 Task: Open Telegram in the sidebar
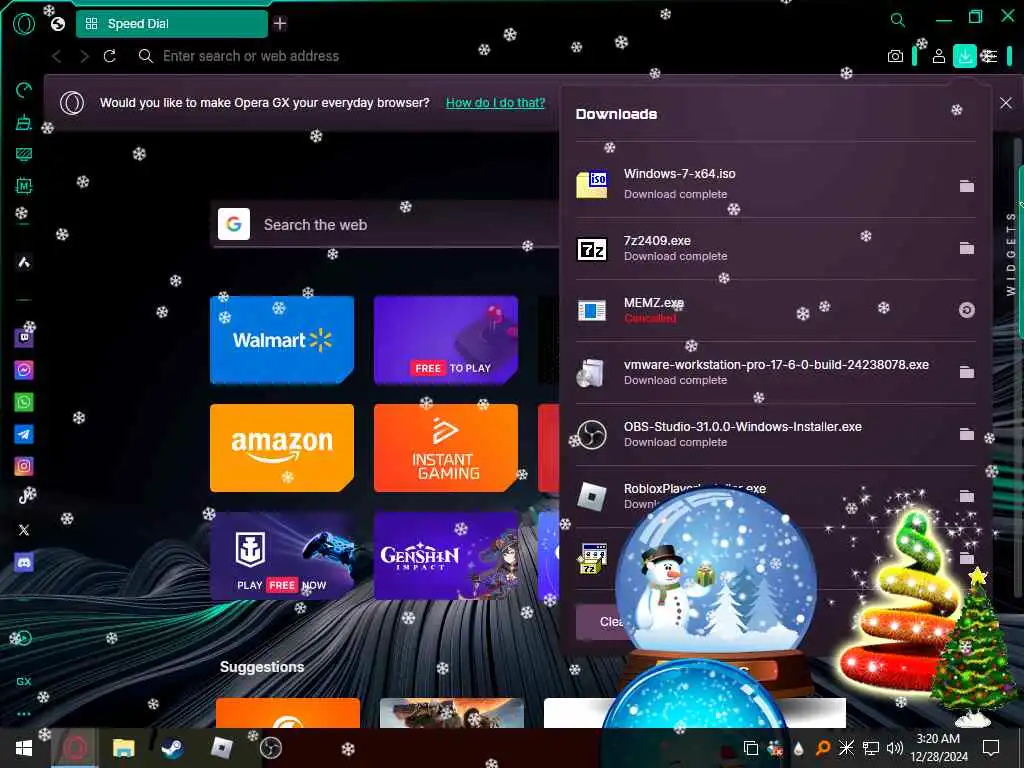(x=24, y=434)
